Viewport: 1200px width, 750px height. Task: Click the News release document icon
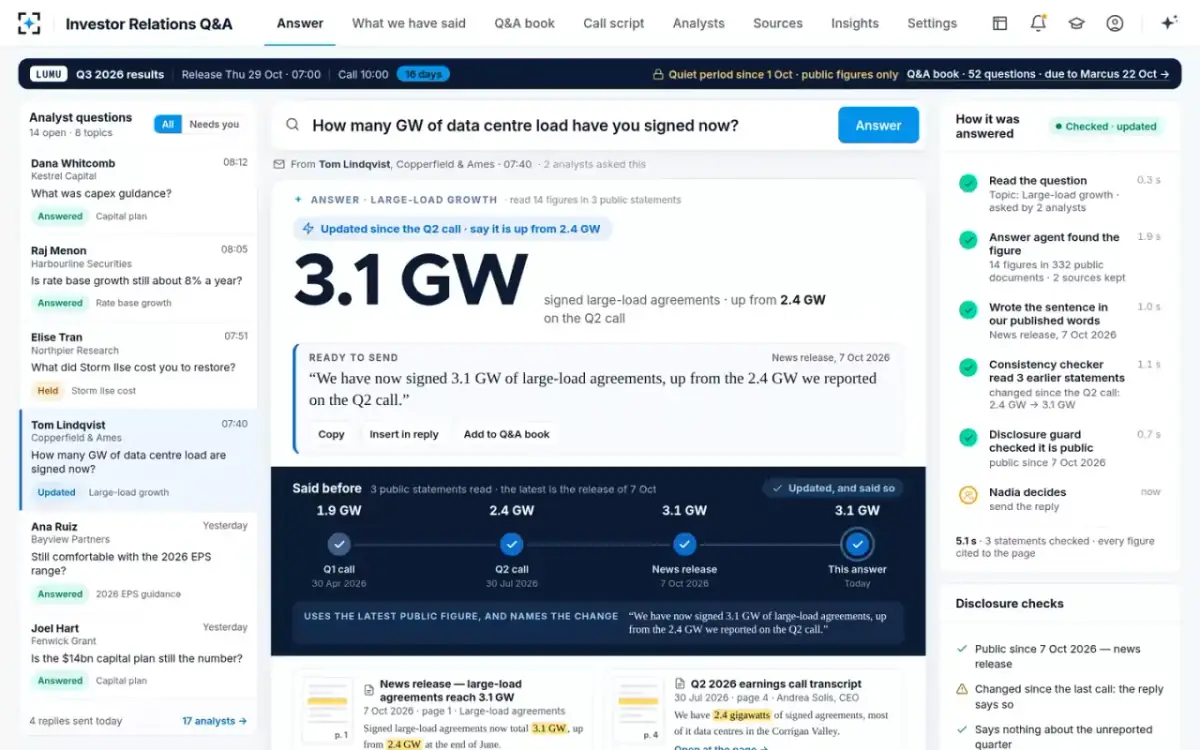pos(369,690)
